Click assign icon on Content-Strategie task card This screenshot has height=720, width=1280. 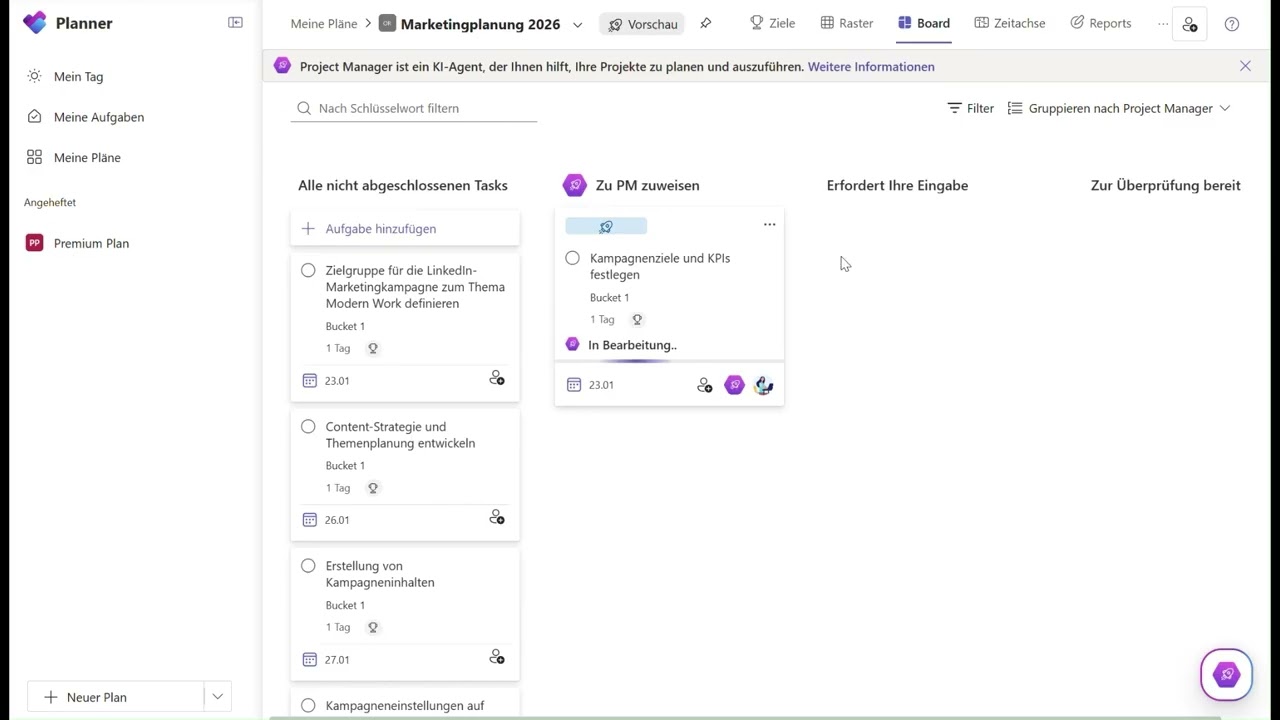click(497, 518)
